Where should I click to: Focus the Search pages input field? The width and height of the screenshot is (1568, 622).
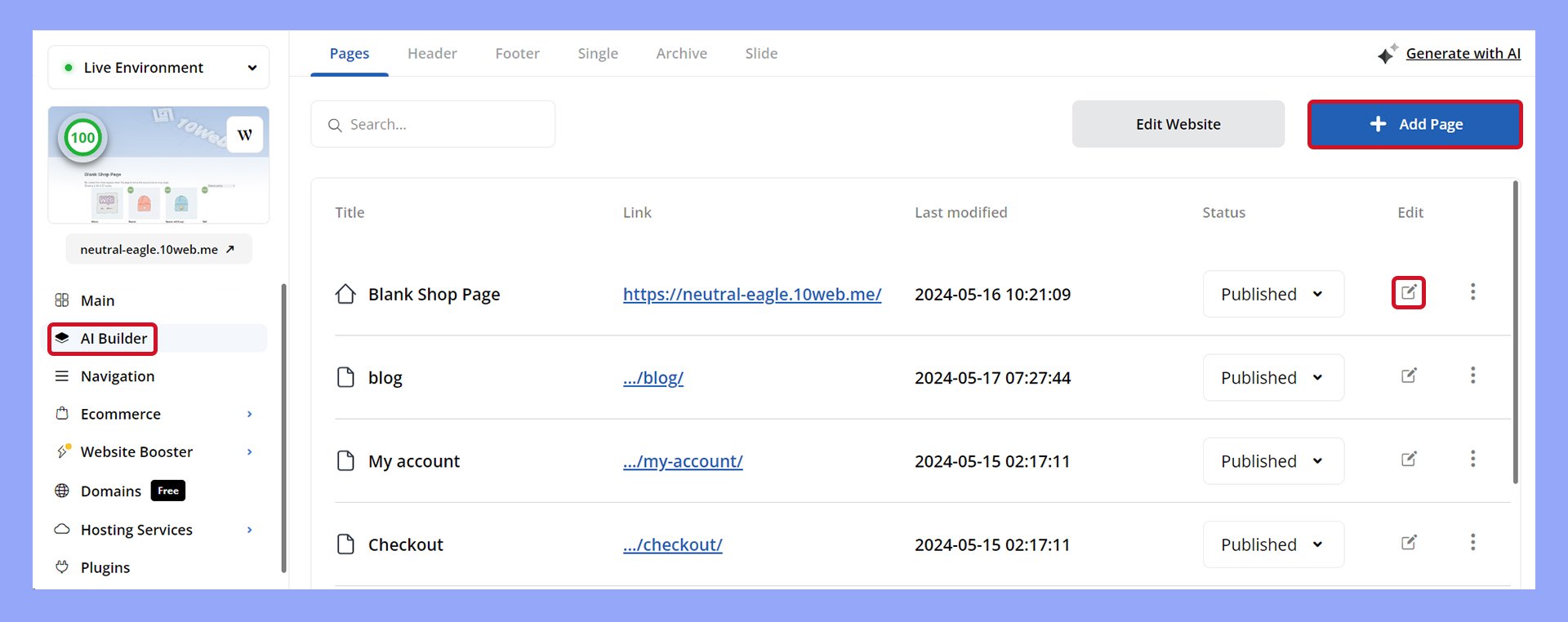[x=441, y=125]
